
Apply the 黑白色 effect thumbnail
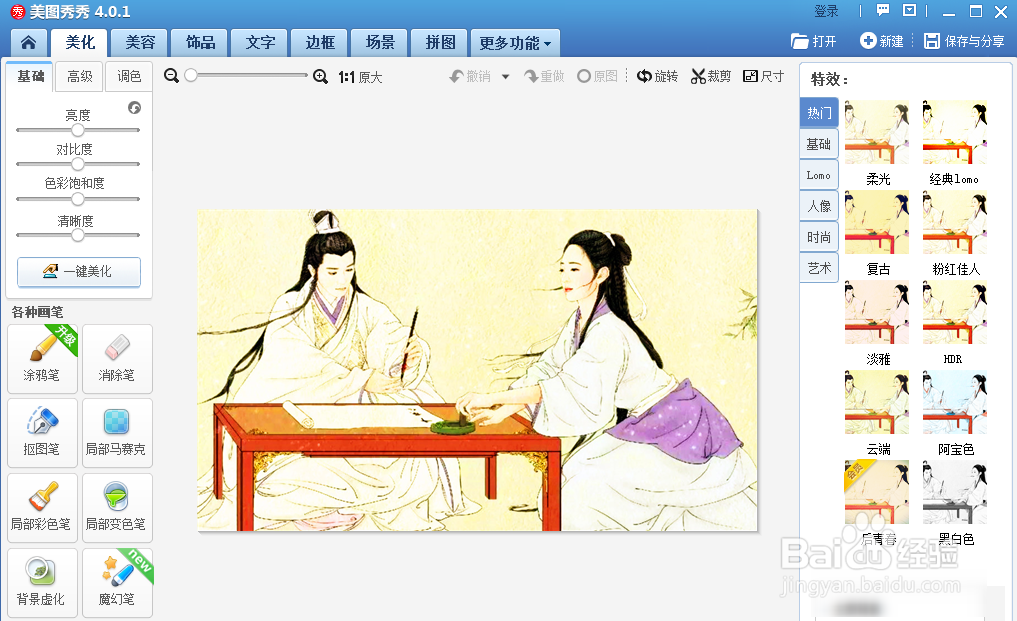click(955, 492)
